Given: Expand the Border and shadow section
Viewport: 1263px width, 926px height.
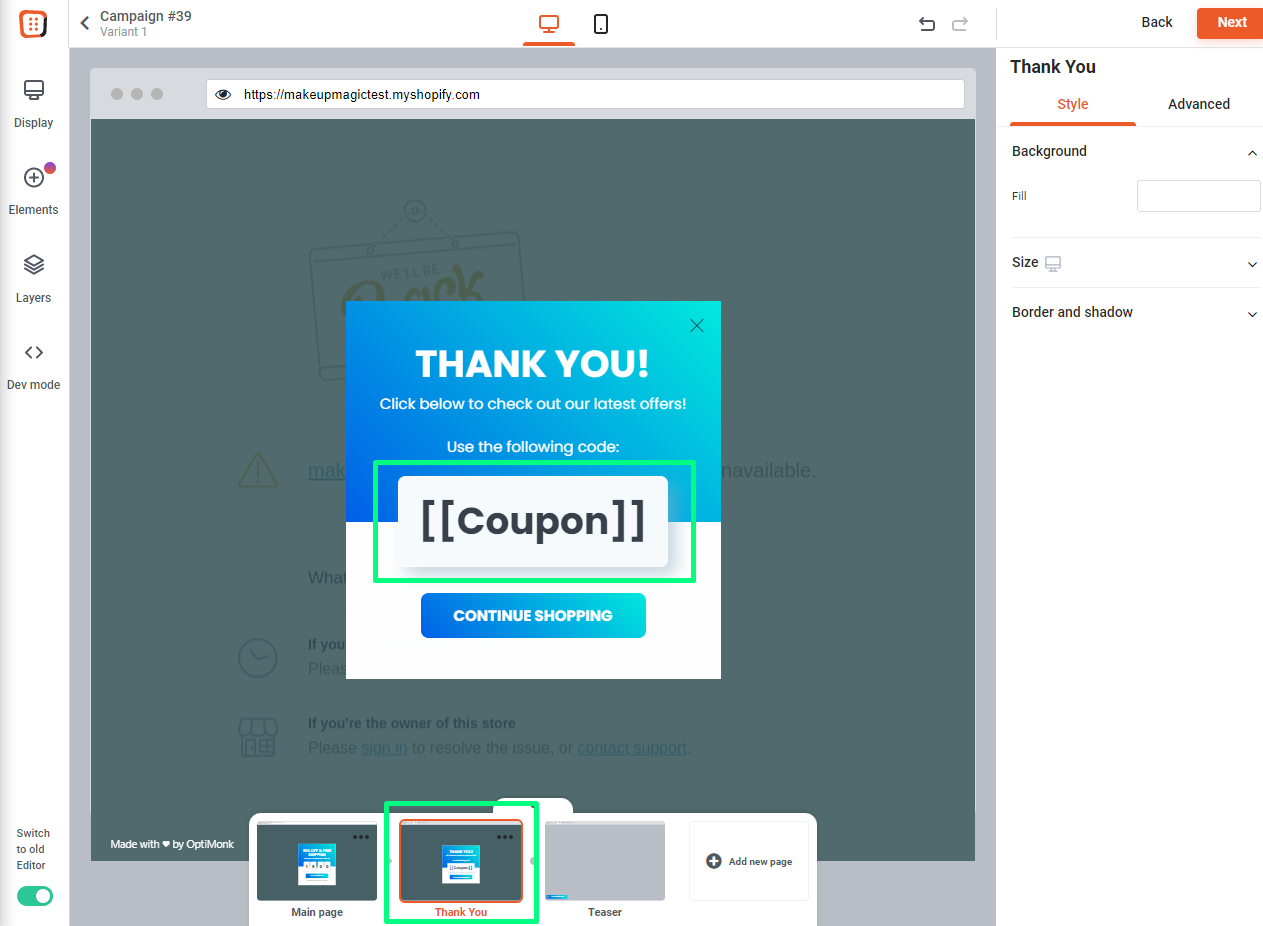Looking at the screenshot, I should click(1252, 314).
